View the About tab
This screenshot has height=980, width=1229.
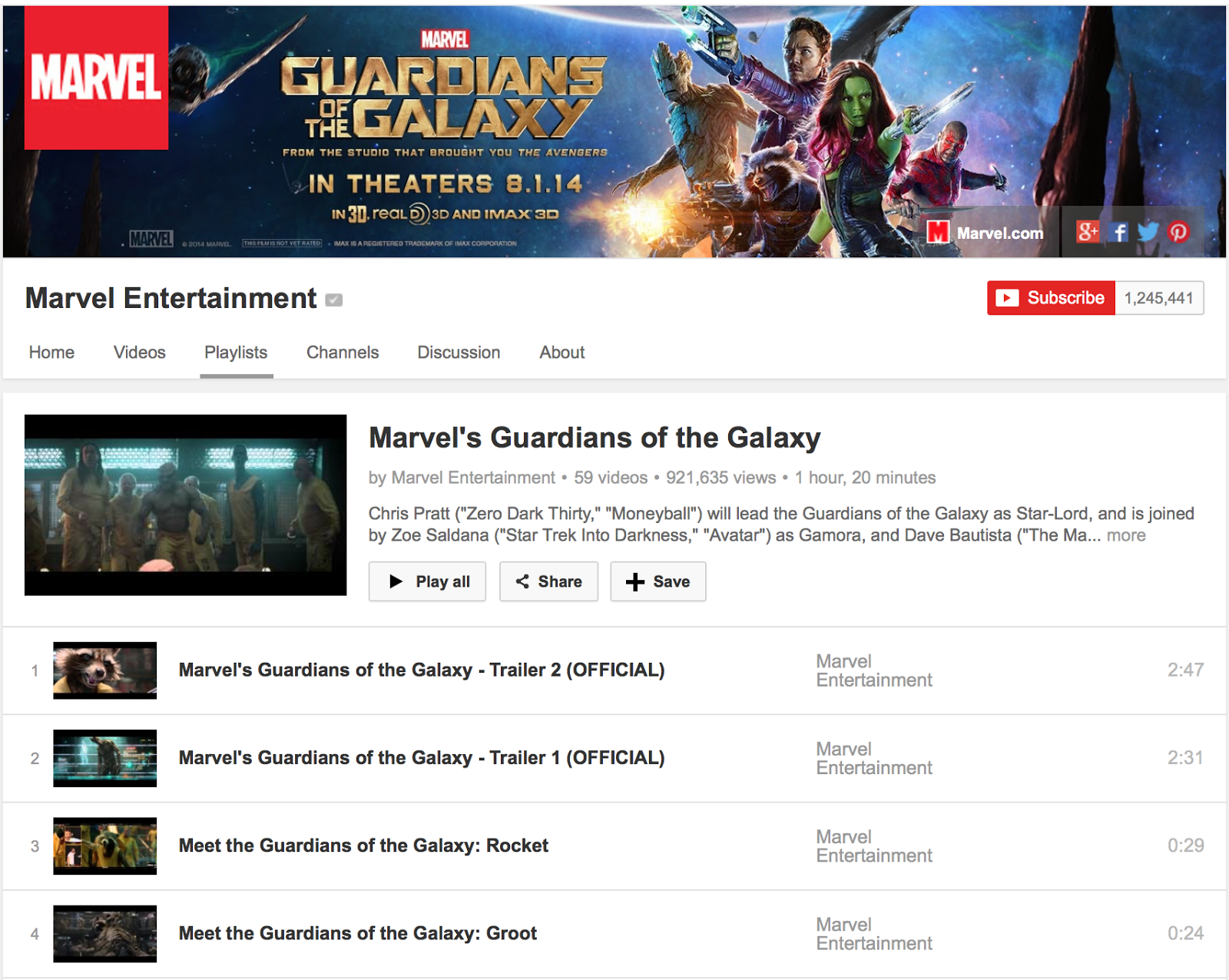pyautogui.click(x=562, y=353)
